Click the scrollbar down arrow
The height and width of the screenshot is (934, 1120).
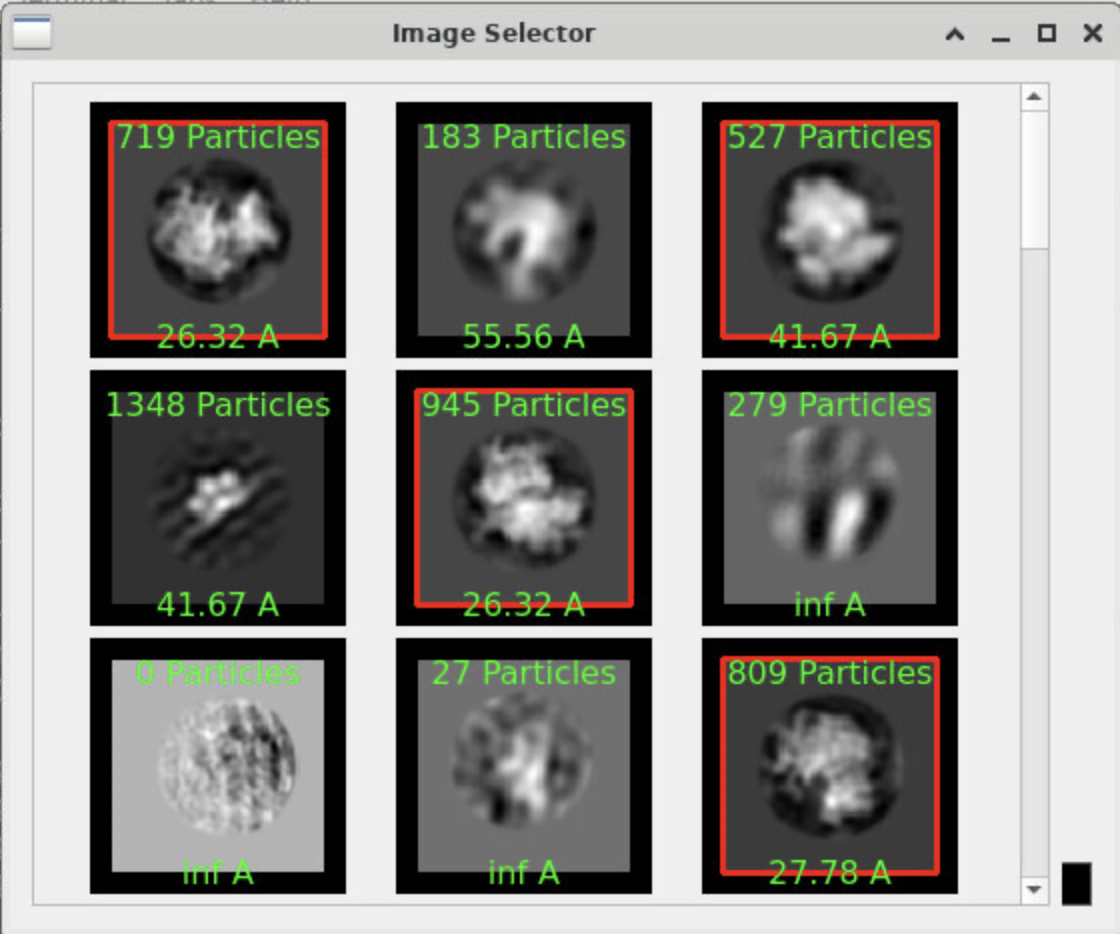(x=1034, y=889)
